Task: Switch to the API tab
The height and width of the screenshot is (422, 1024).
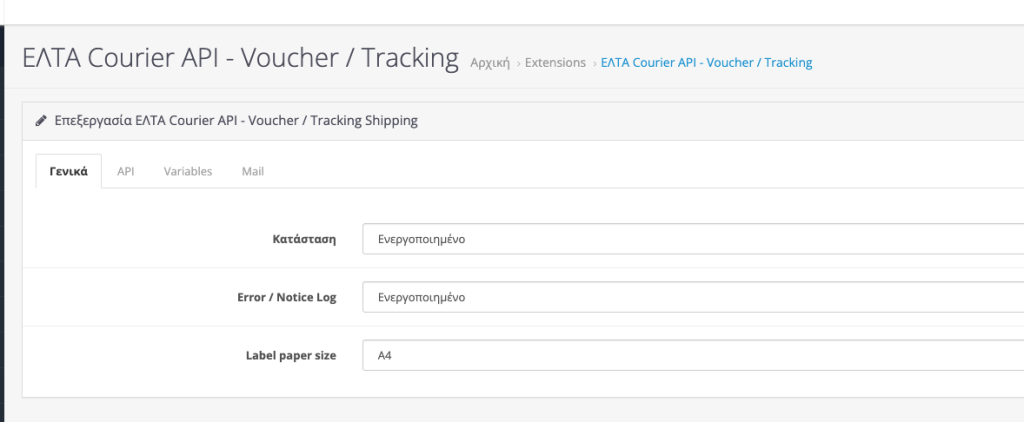Action: [x=125, y=171]
